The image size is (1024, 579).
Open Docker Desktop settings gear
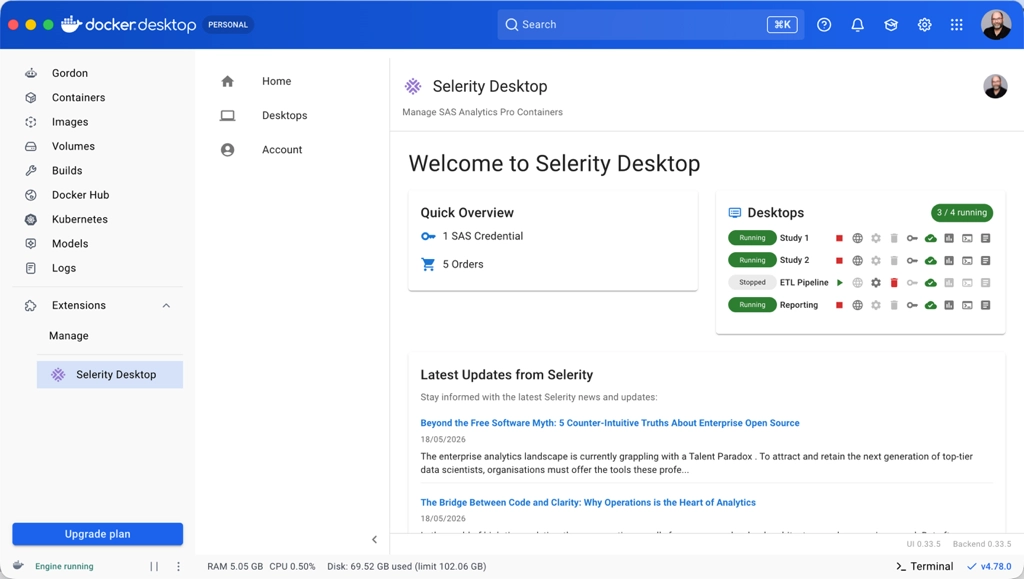coord(924,25)
